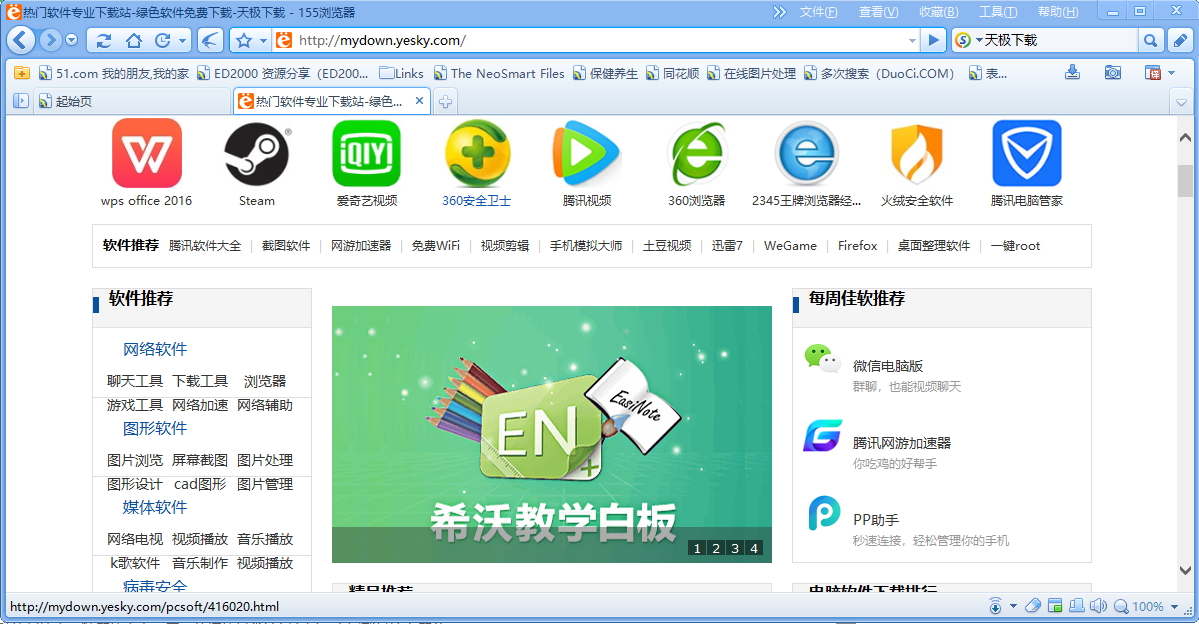1199x624 pixels.
Task: Click the search box containing 天极下载
Action: point(1059,41)
